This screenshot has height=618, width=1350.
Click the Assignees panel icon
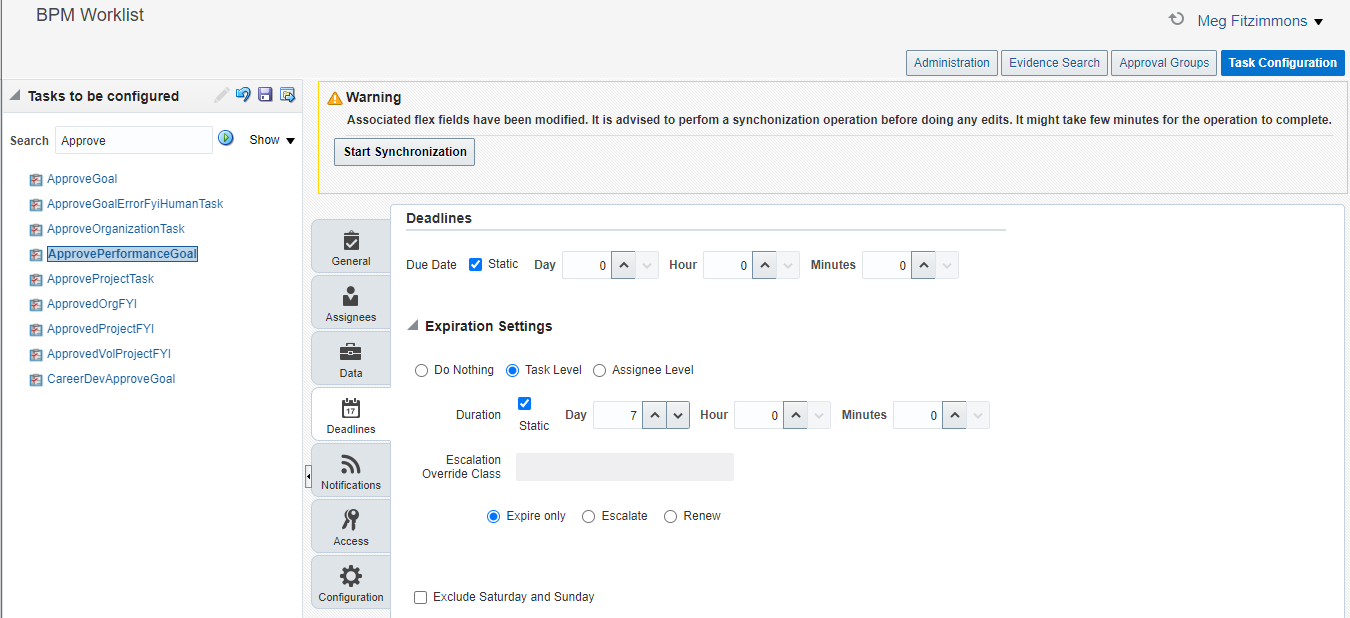tap(350, 296)
